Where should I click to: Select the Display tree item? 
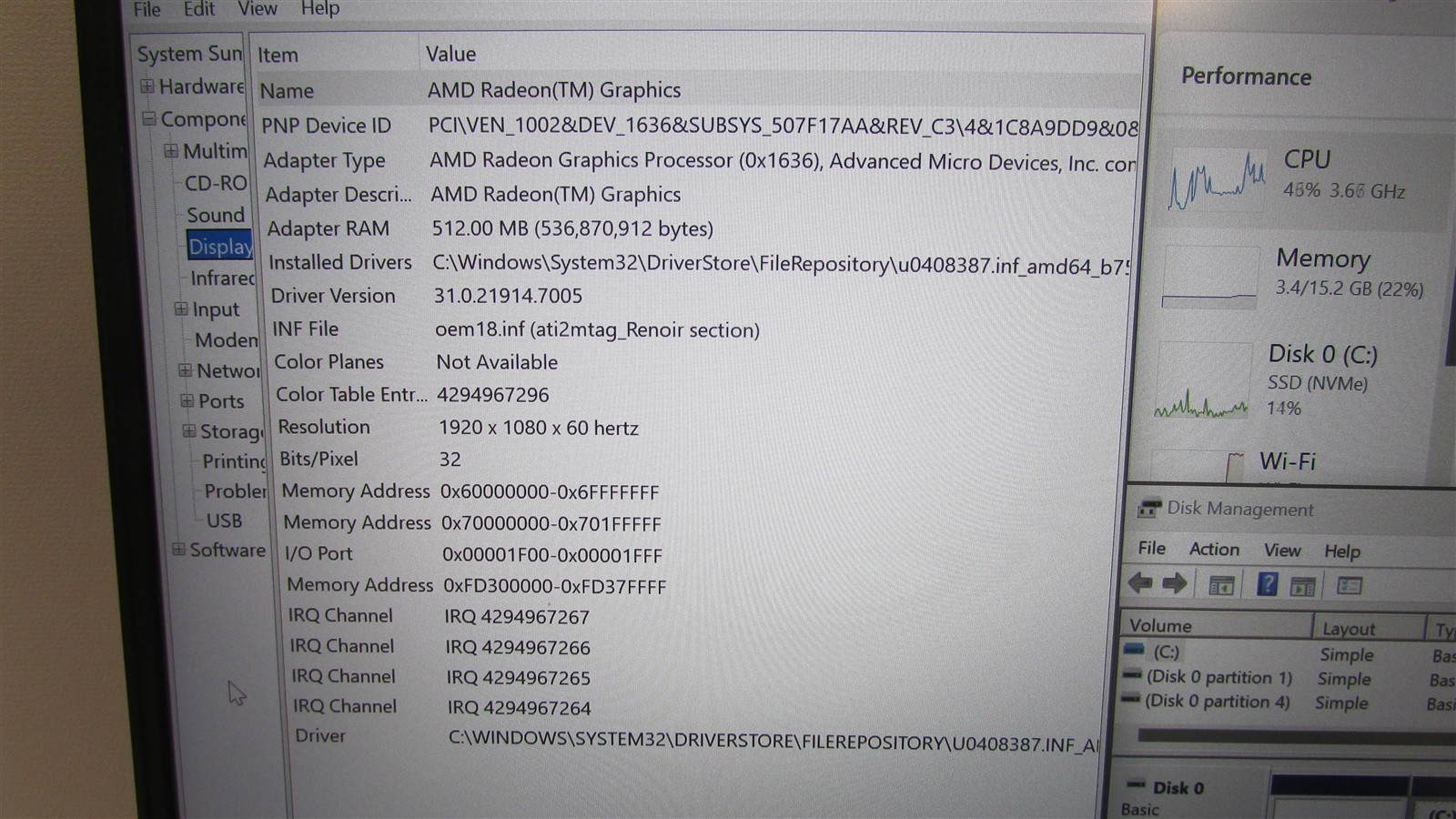click(220, 247)
